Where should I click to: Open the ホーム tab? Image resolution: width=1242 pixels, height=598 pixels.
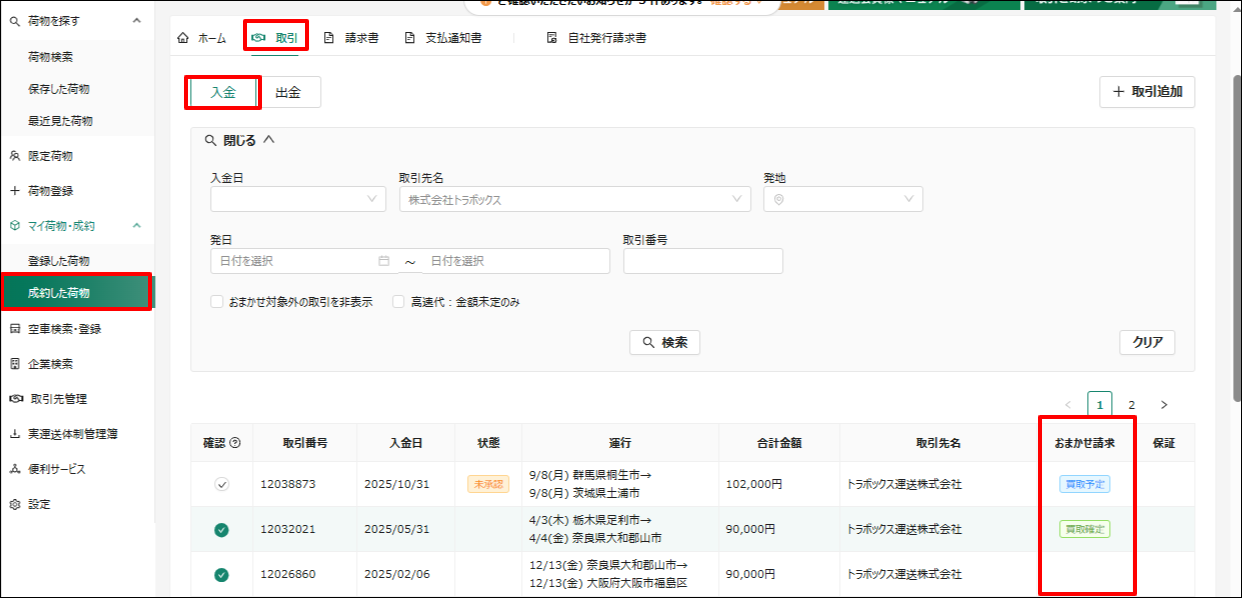pyautogui.click(x=201, y=38)
